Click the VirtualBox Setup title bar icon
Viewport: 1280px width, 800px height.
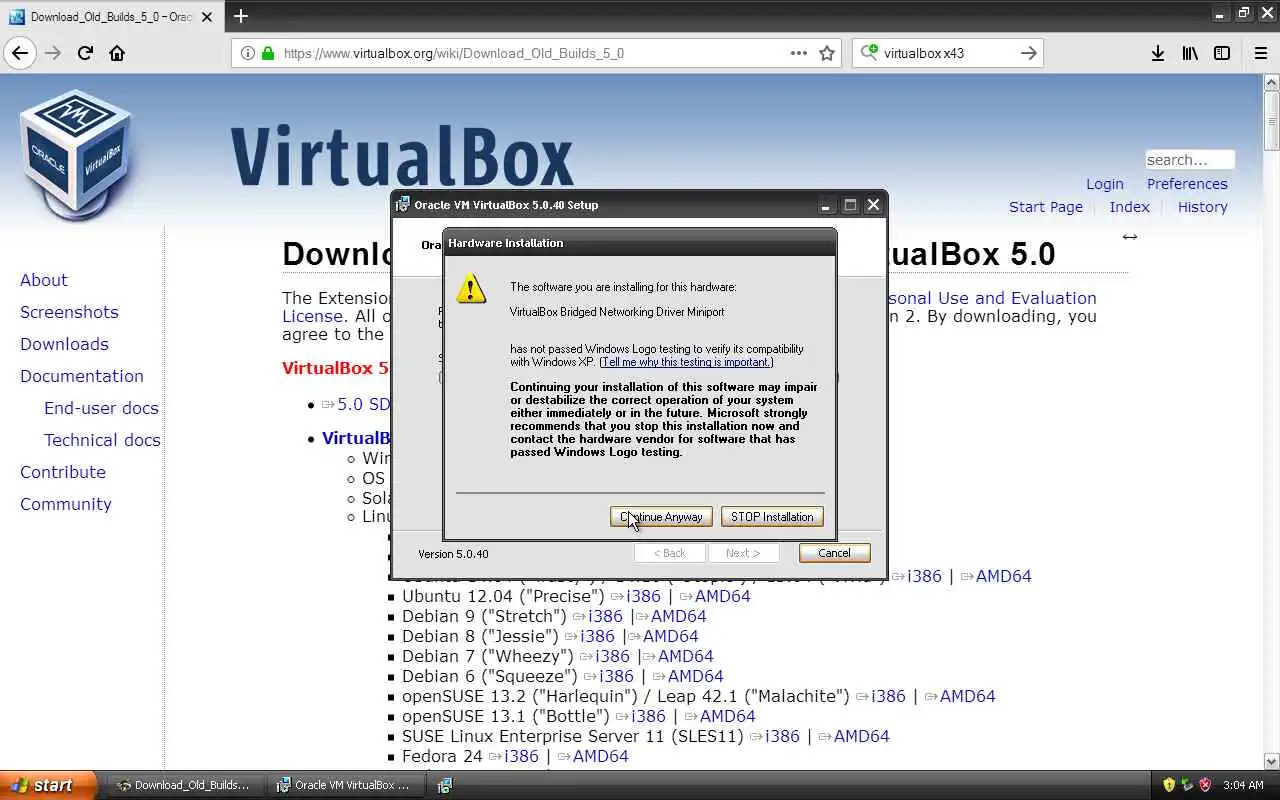[x=403, y=205]
